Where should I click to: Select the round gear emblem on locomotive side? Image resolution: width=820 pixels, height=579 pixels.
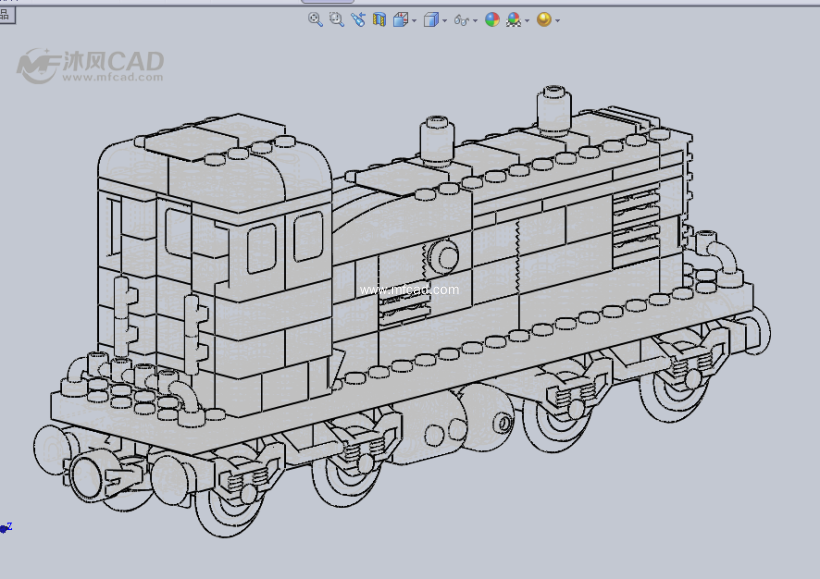(442, 255)
